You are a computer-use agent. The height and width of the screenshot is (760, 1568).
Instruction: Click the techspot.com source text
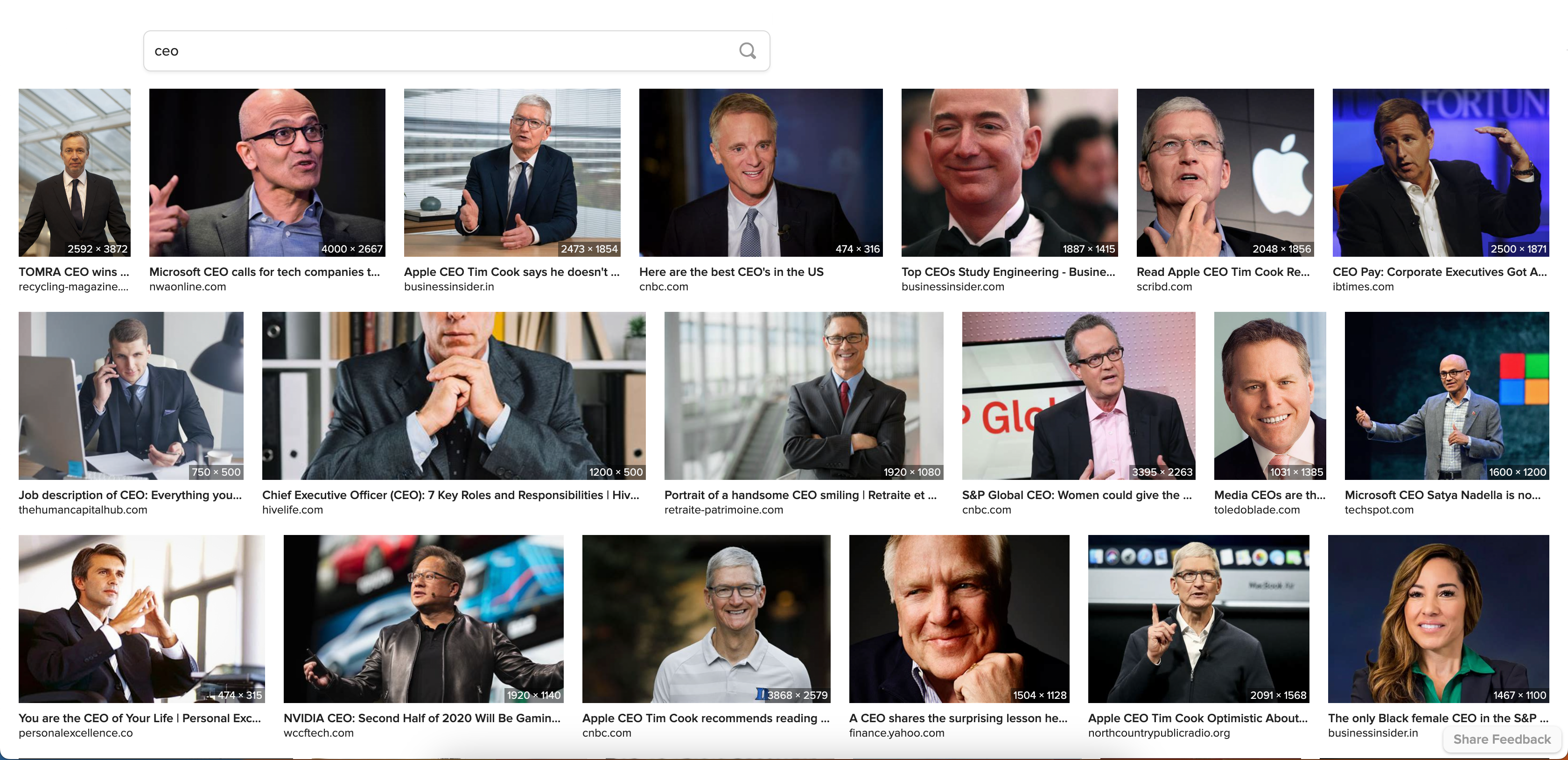tap(1379, 510)
